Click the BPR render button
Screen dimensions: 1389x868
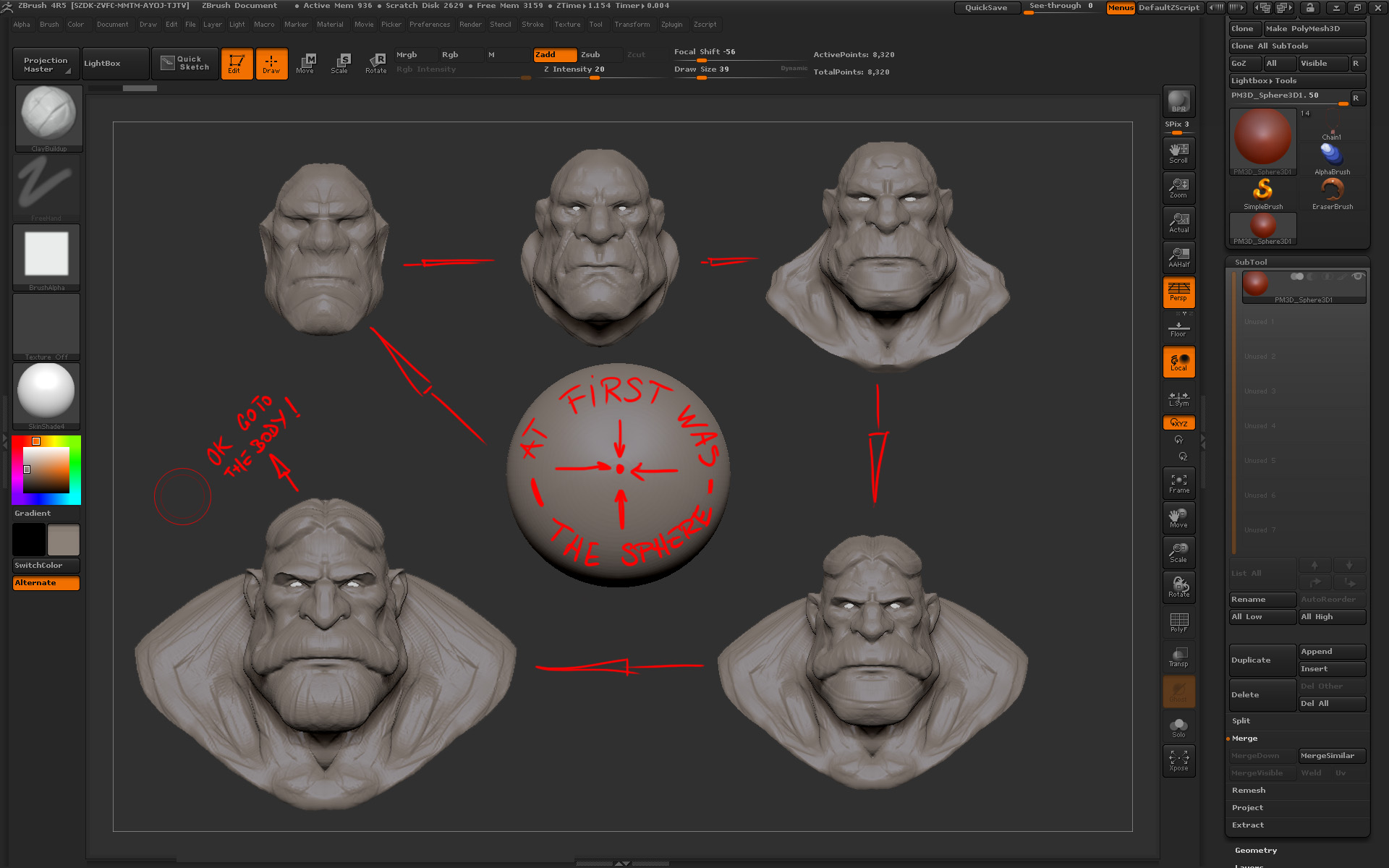point(1178,101)
